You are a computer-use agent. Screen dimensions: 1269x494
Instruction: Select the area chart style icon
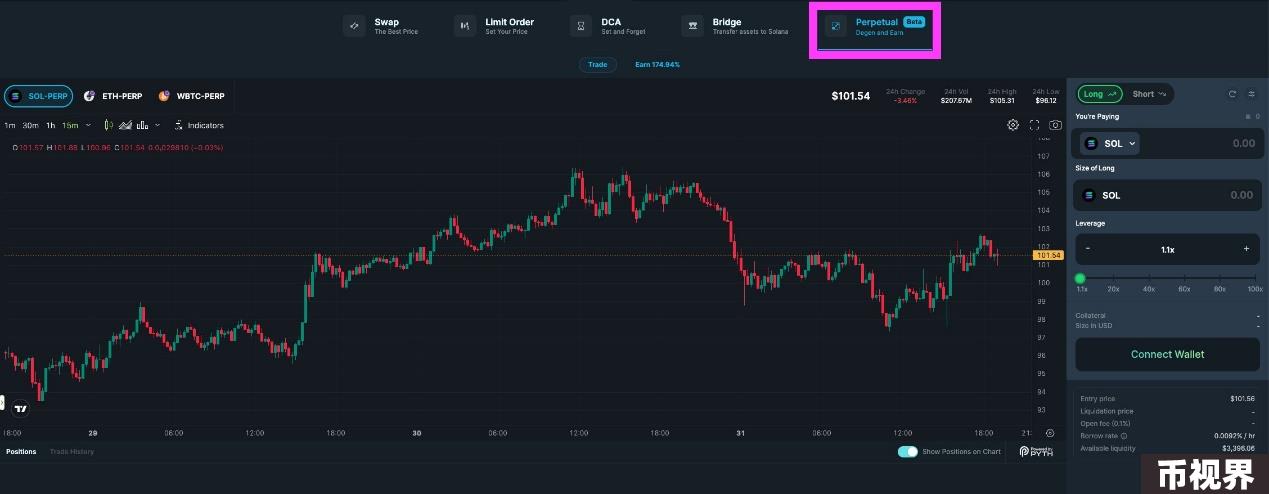125,126
